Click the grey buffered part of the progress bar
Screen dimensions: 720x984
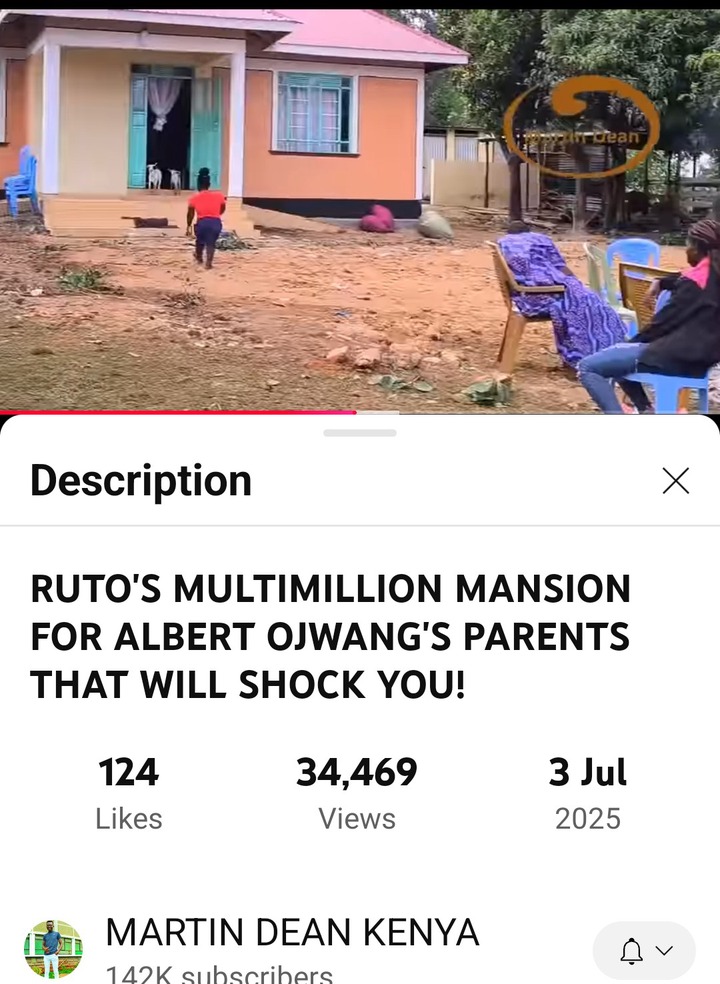coord(378,412)
